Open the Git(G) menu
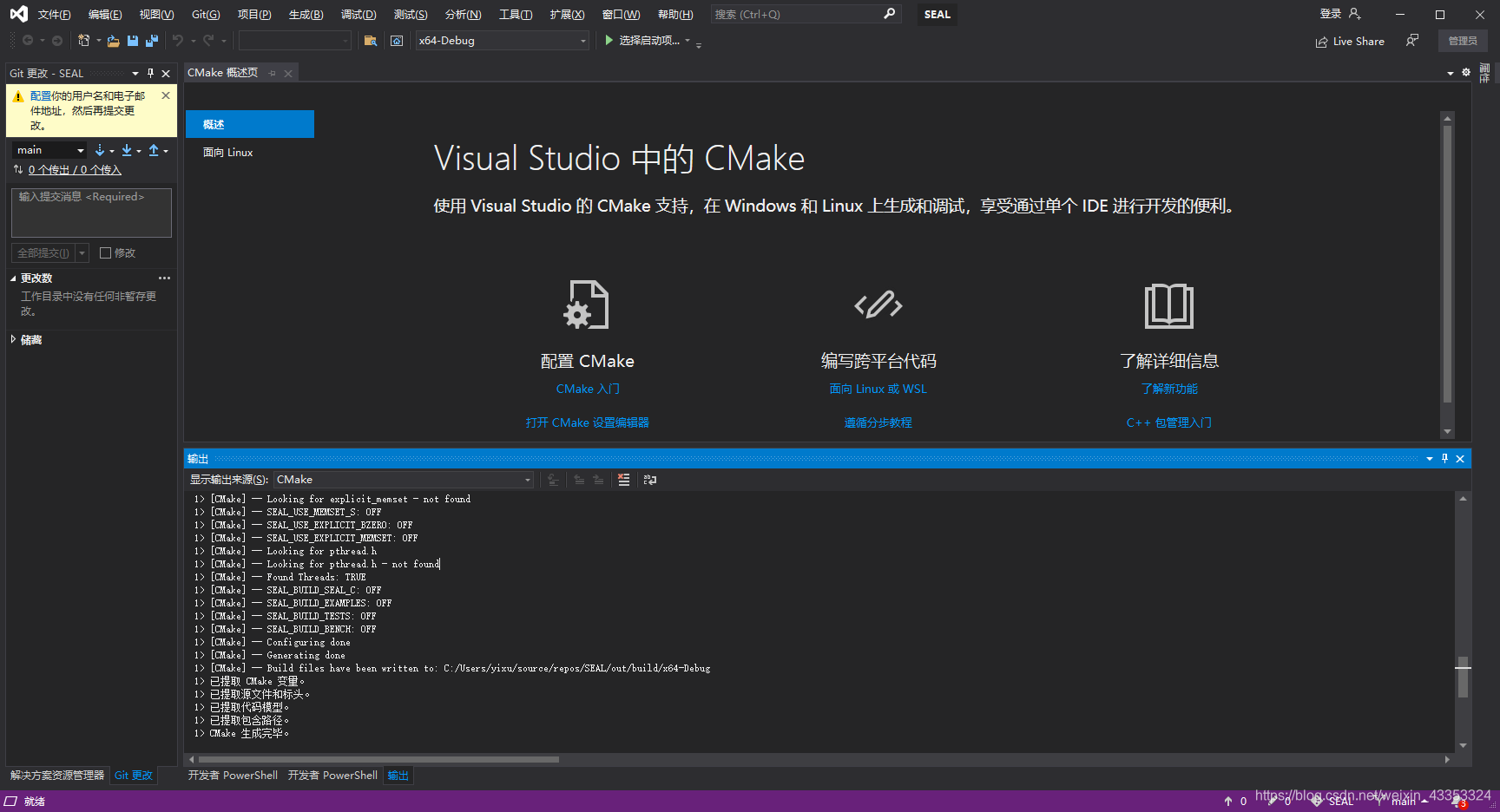The height and width of the screenshot is (812, 1500). click(x=206, y=15)
